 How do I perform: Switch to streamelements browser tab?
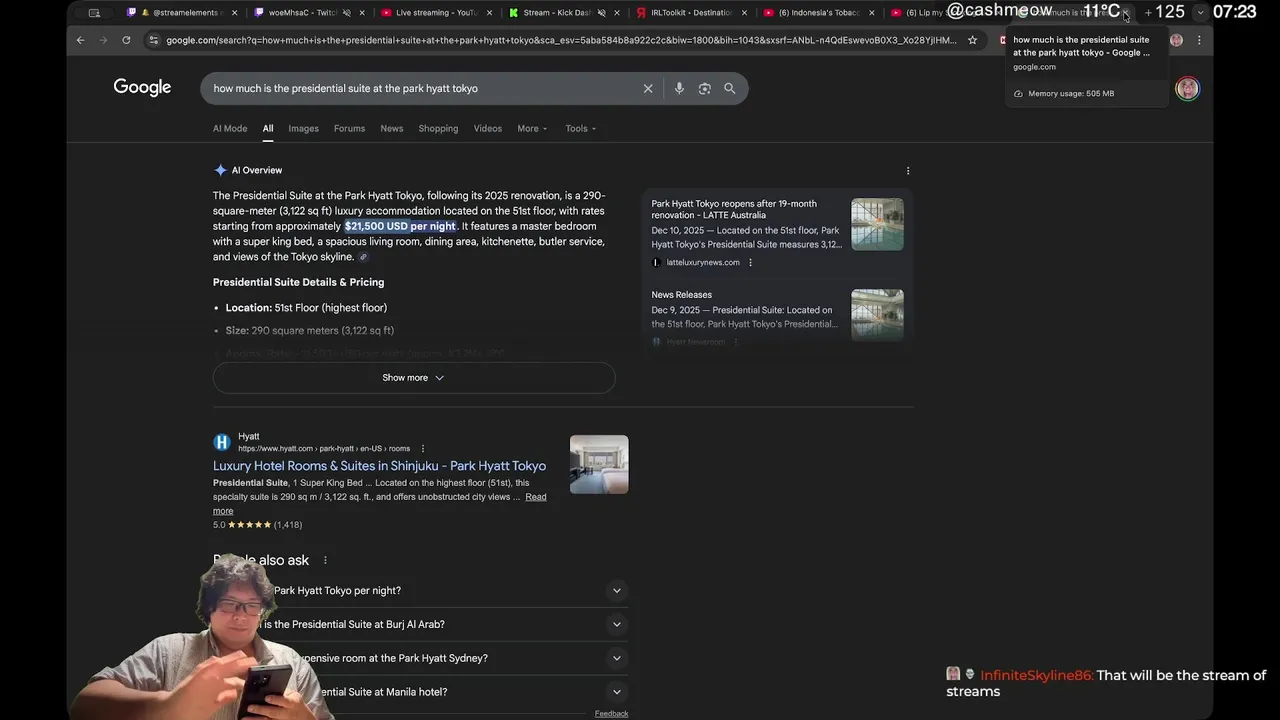(180, 13)
